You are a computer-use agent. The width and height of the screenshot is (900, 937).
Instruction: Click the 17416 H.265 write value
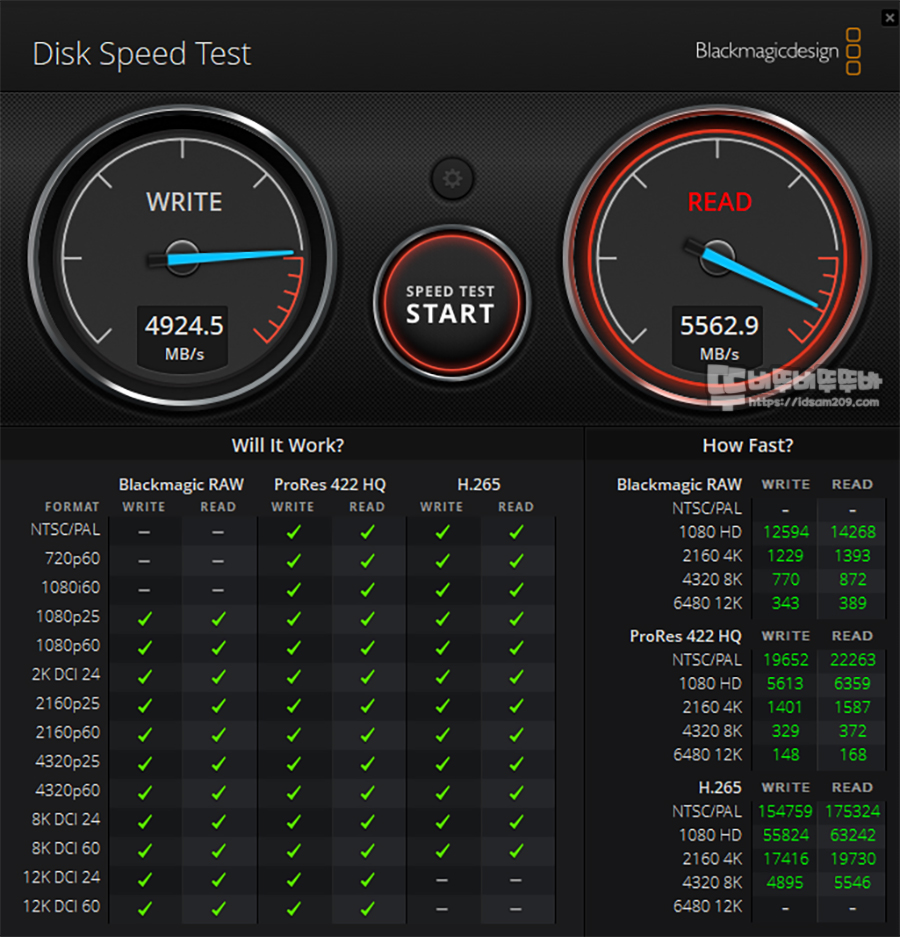click(x=786, y=859)
